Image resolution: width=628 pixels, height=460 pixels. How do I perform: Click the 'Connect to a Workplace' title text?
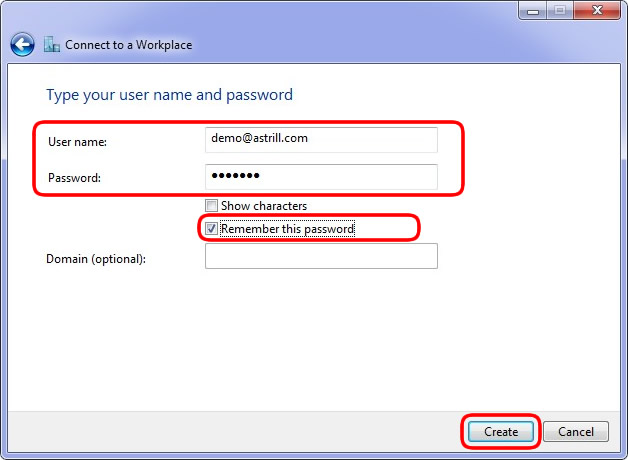pos(129,45)
